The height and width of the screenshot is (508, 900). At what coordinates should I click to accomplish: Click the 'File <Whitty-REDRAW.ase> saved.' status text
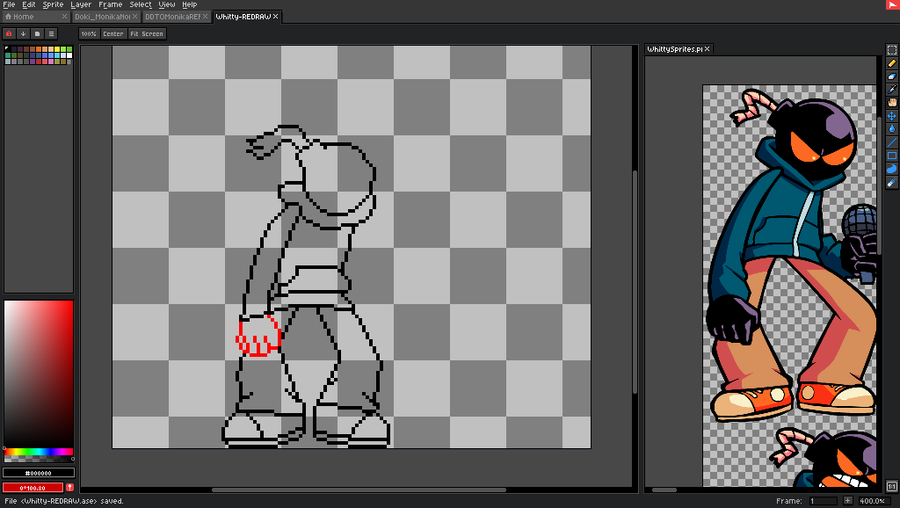coord(64,501)
